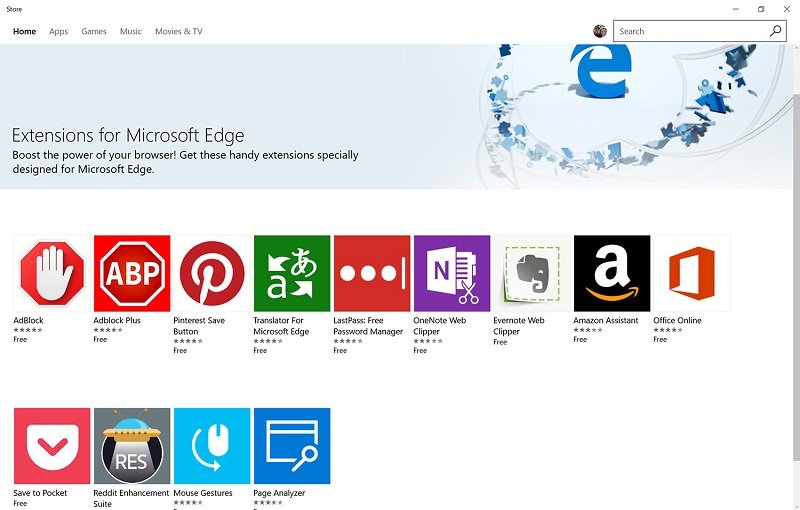Open the Mouse Gestures icon
800x510 pixels.
tap(212, 446)
